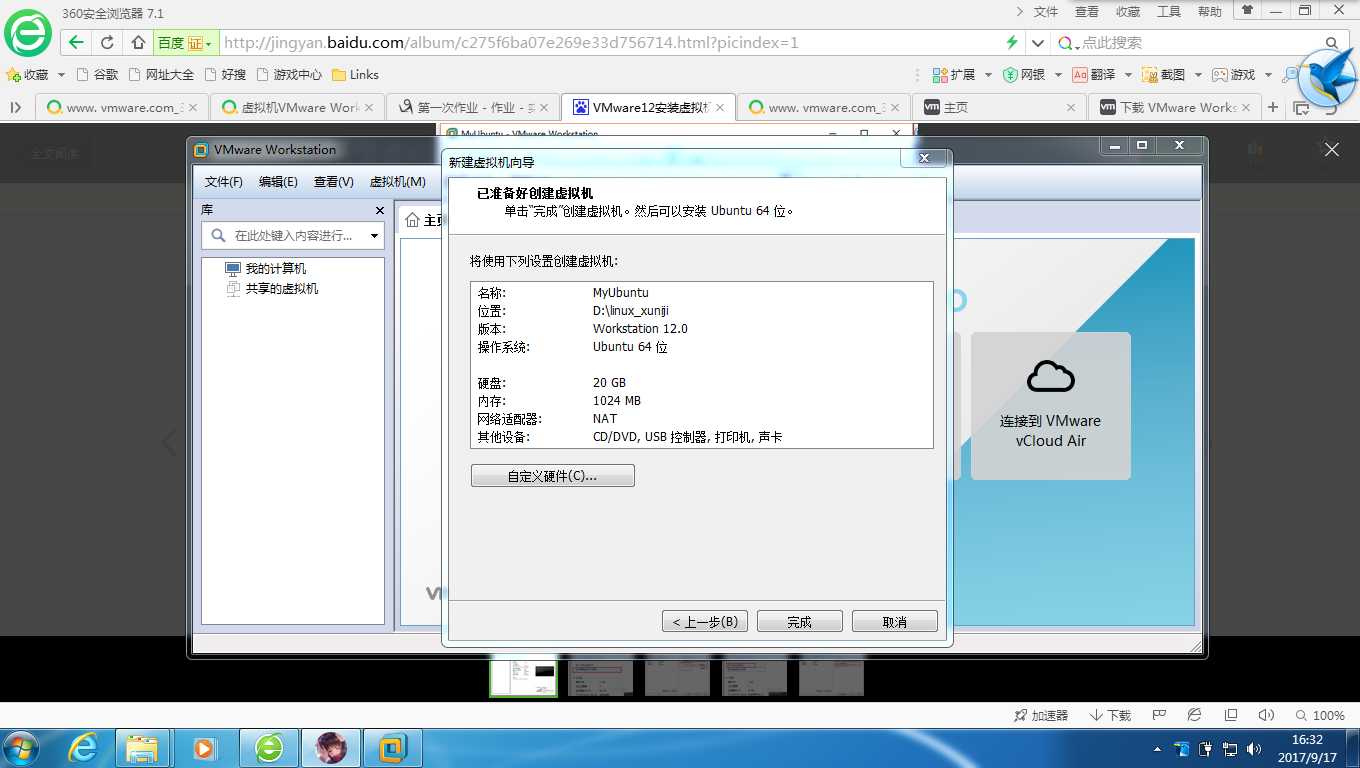The height and width of the screenshot is (768, 1360).
Task: Switch to the 下载 VMware Works tab
Action: [x=1174, y=107]
